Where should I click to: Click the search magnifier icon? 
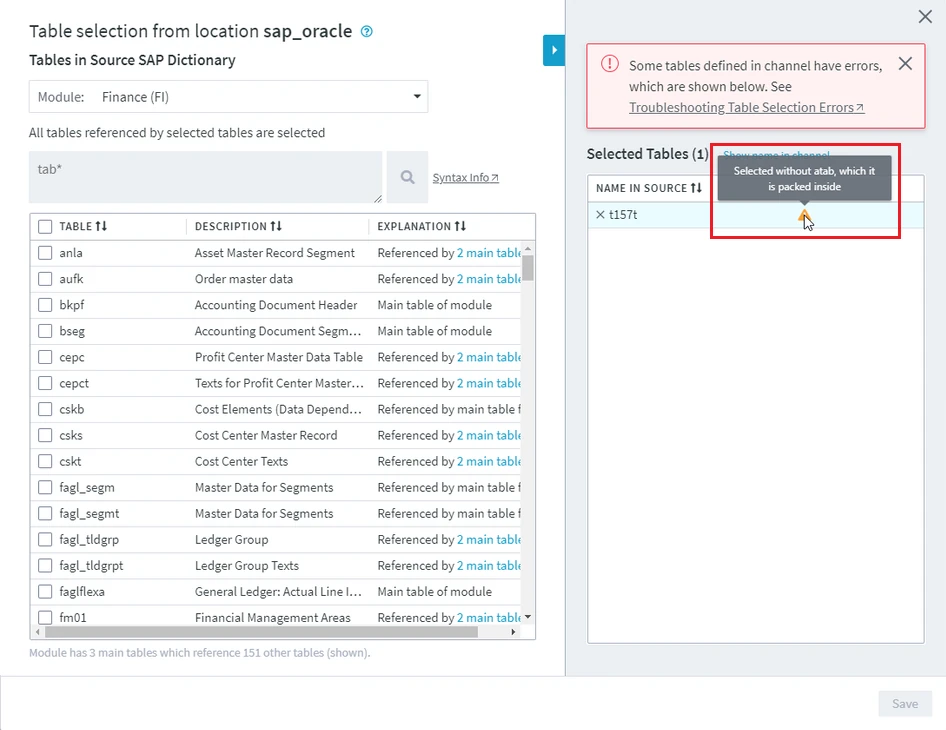point(407,177)
